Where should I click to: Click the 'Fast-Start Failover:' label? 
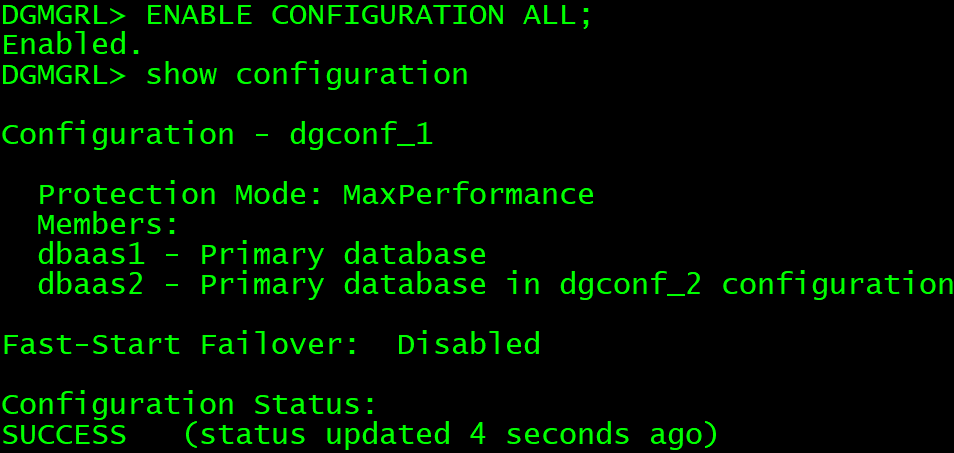pos(180,345)
